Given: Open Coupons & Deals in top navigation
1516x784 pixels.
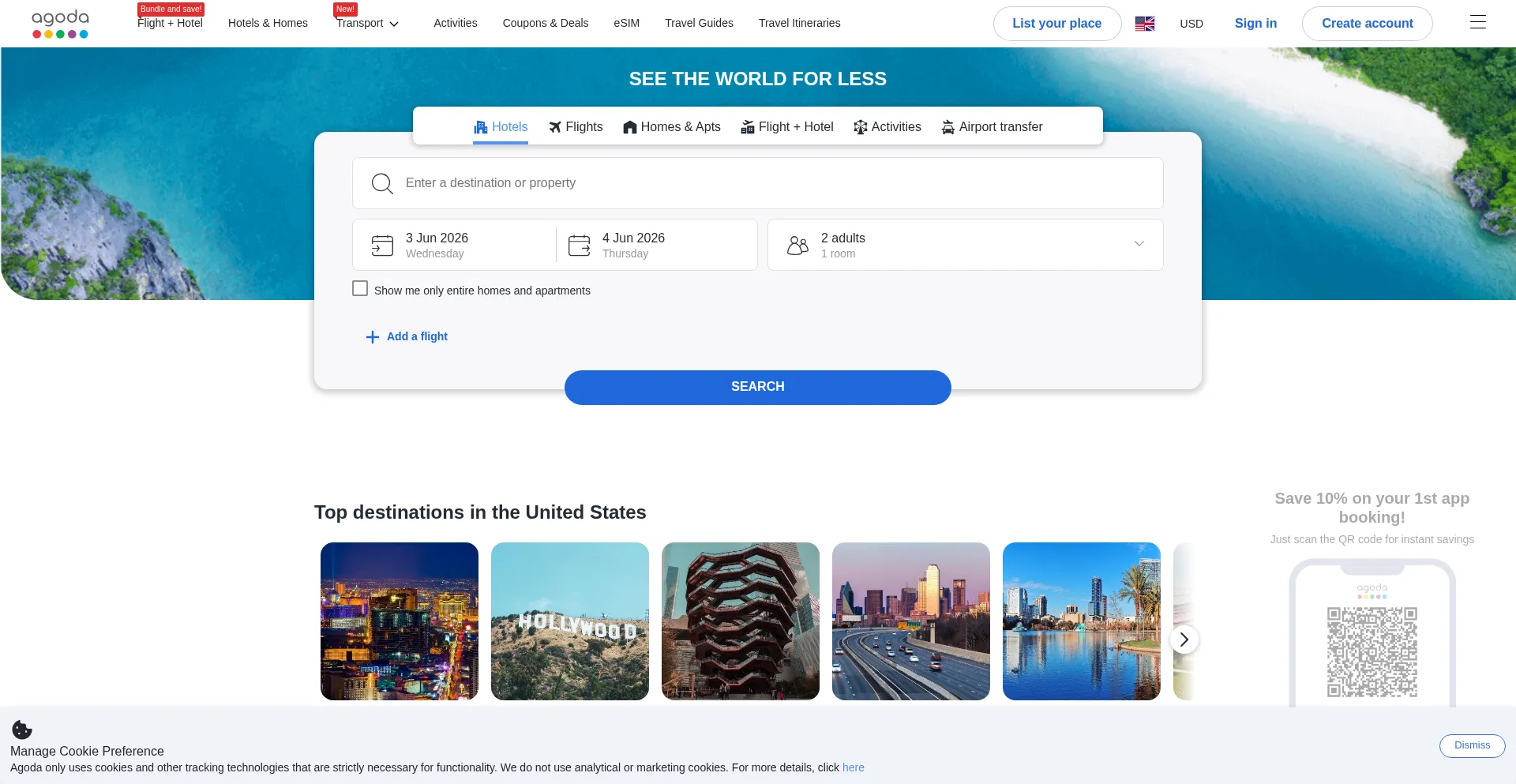Looking at the screenshot, I should (x=546, y=24).
